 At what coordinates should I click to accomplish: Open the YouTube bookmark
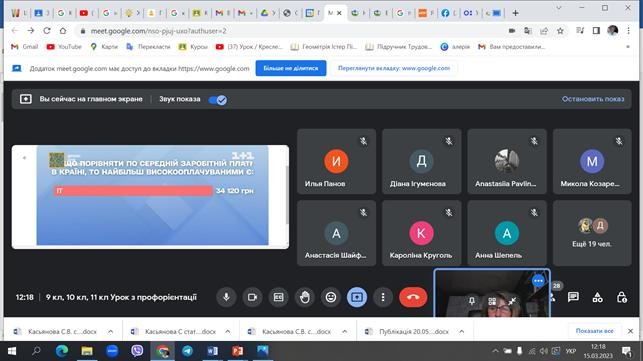tap(64, 47)
